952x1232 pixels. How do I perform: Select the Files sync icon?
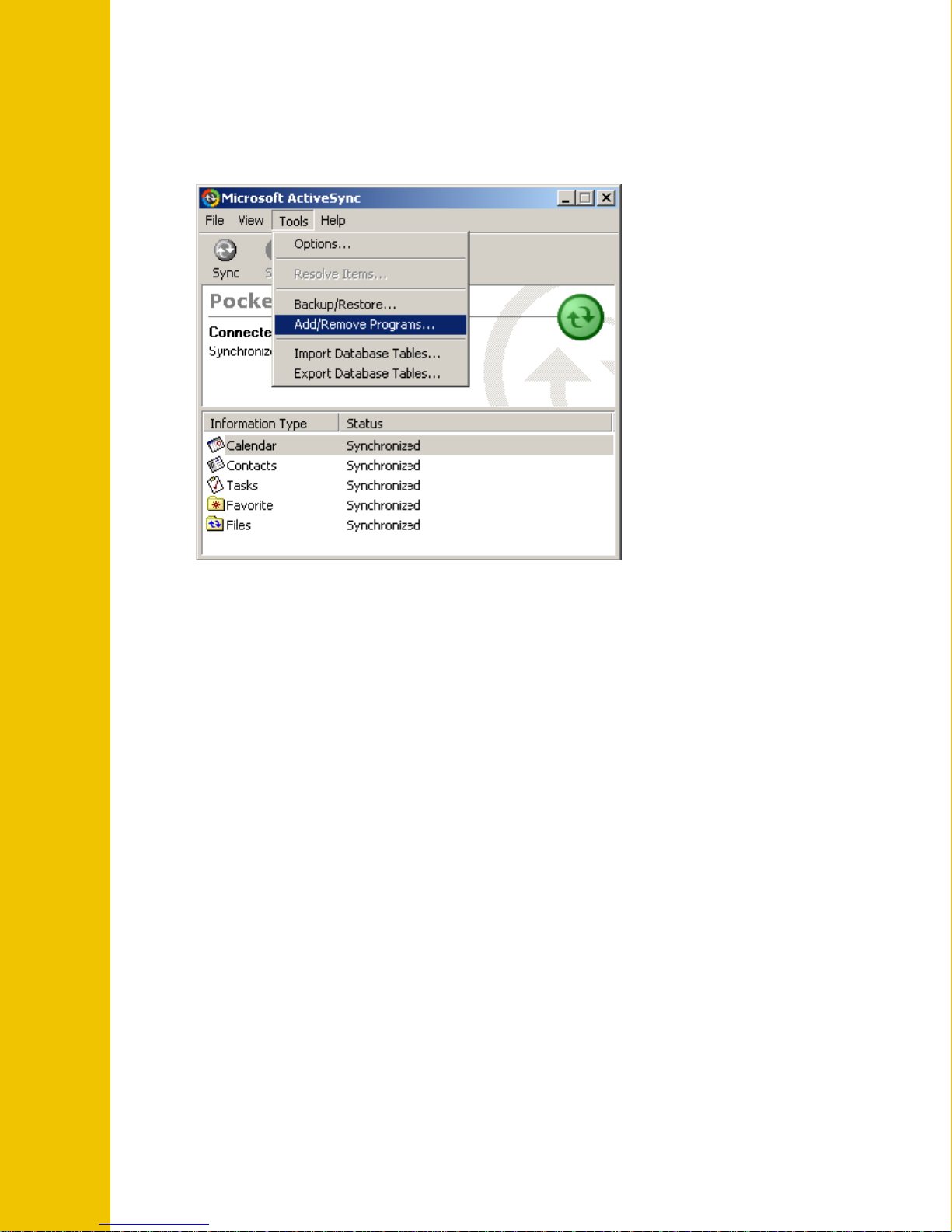[216, 525]
